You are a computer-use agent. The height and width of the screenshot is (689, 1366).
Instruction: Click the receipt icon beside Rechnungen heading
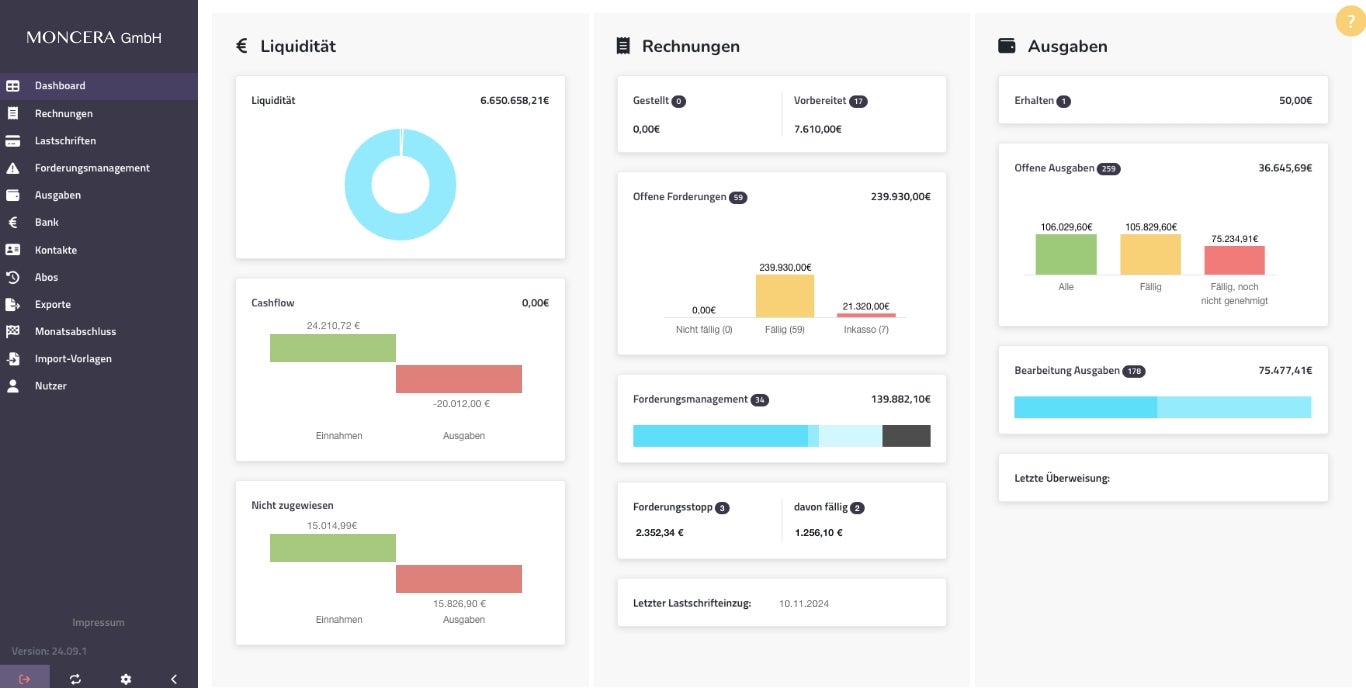point(623,45)
